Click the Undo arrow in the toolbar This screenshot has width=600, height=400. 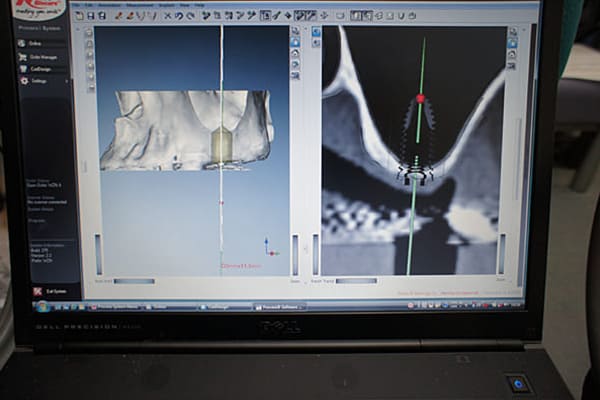(179, 15)
